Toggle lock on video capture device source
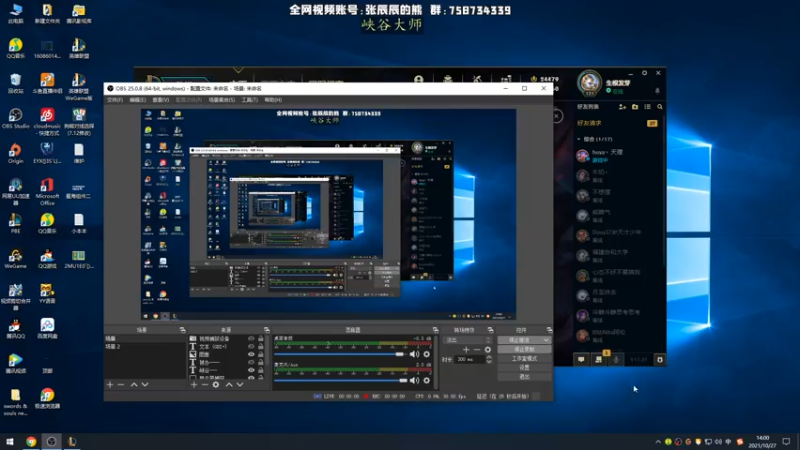The image size is (800, 450). coord(261,338)
